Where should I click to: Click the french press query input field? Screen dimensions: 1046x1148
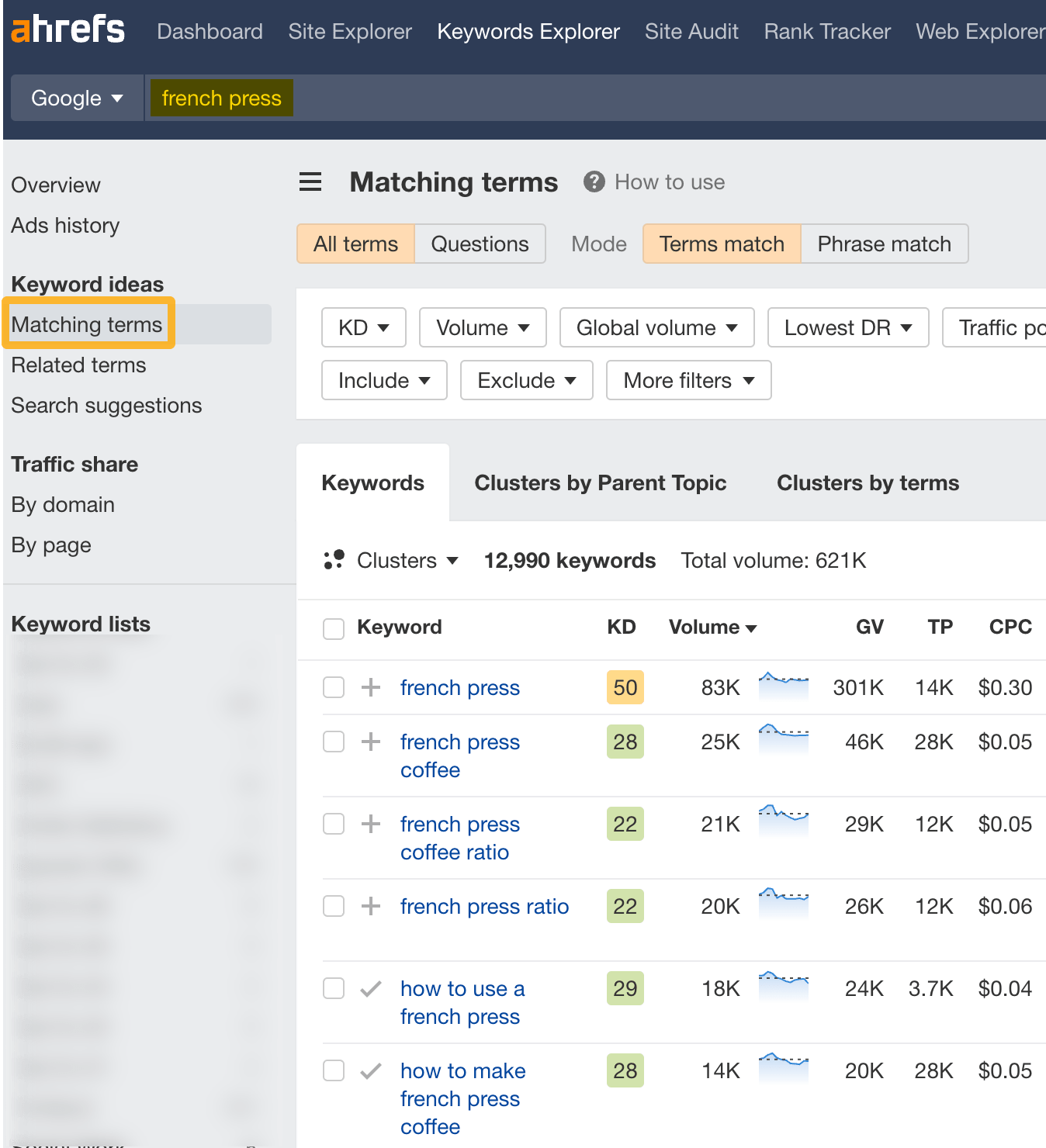click(221, 98)
